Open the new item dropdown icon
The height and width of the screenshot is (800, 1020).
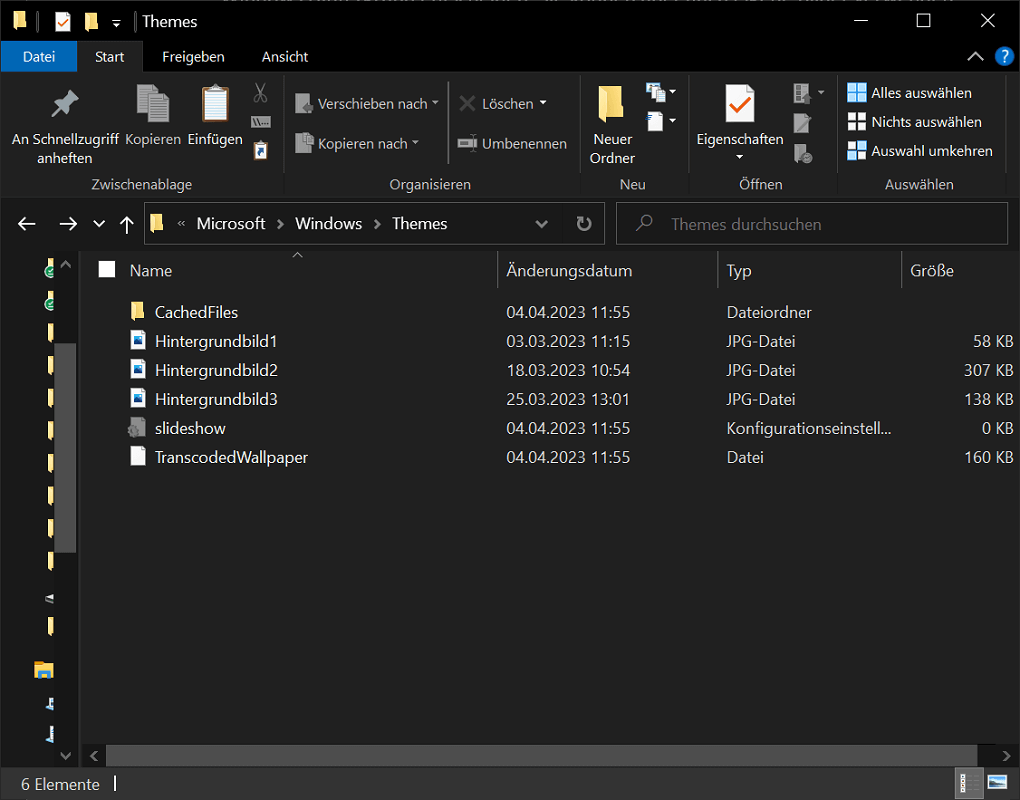coord(661,92)
